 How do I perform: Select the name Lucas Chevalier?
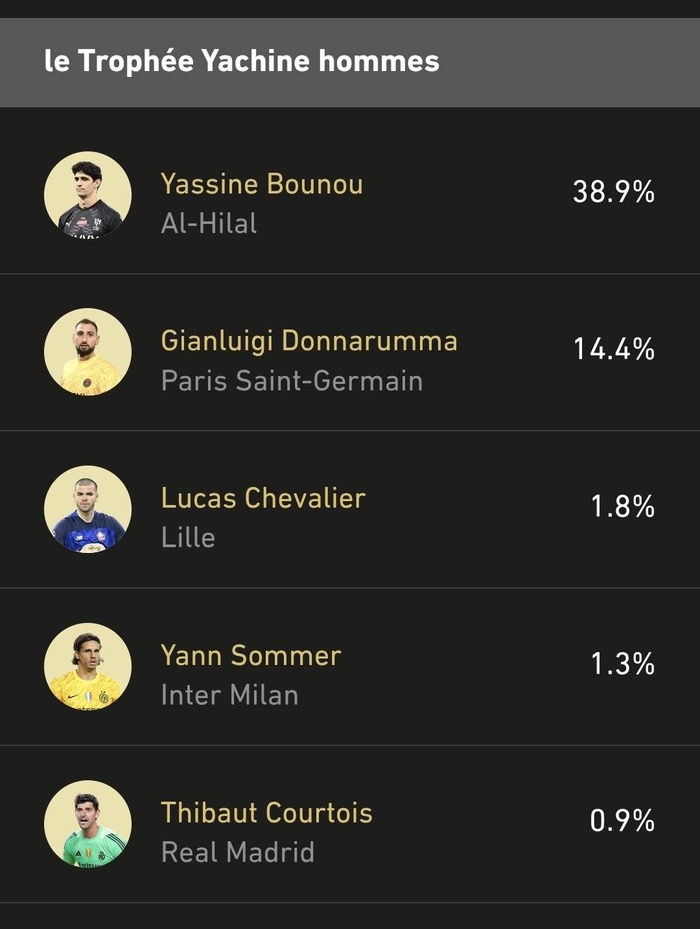263,496
